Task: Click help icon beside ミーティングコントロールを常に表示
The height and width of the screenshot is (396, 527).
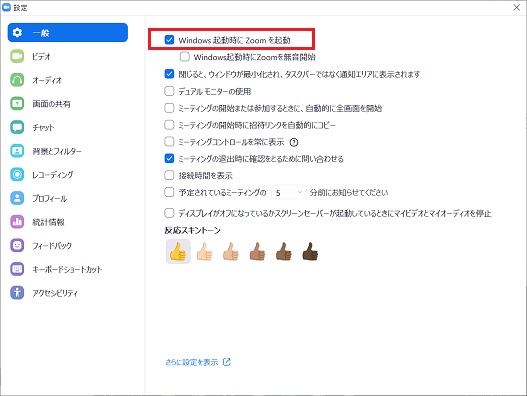Action: (x=294, y=143)
